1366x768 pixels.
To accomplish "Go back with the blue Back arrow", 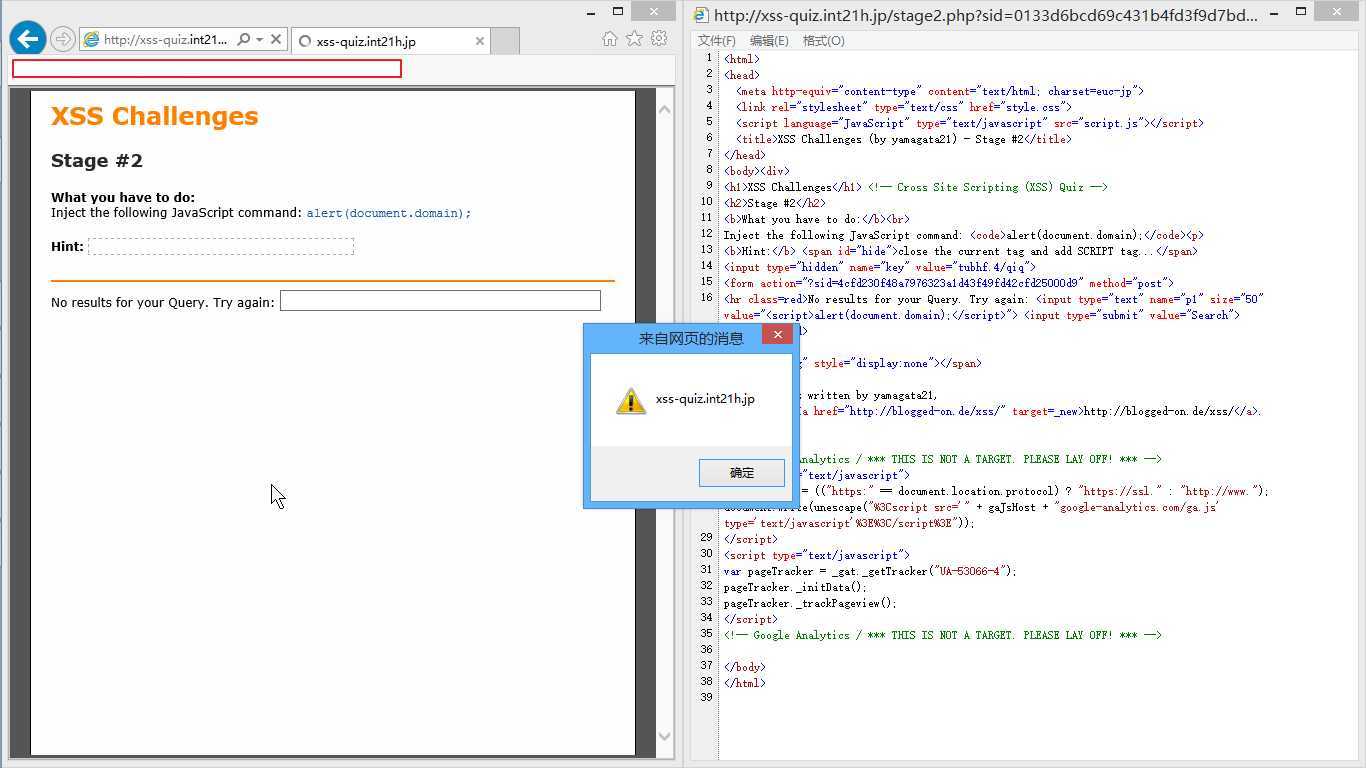I will click(28, 39).
